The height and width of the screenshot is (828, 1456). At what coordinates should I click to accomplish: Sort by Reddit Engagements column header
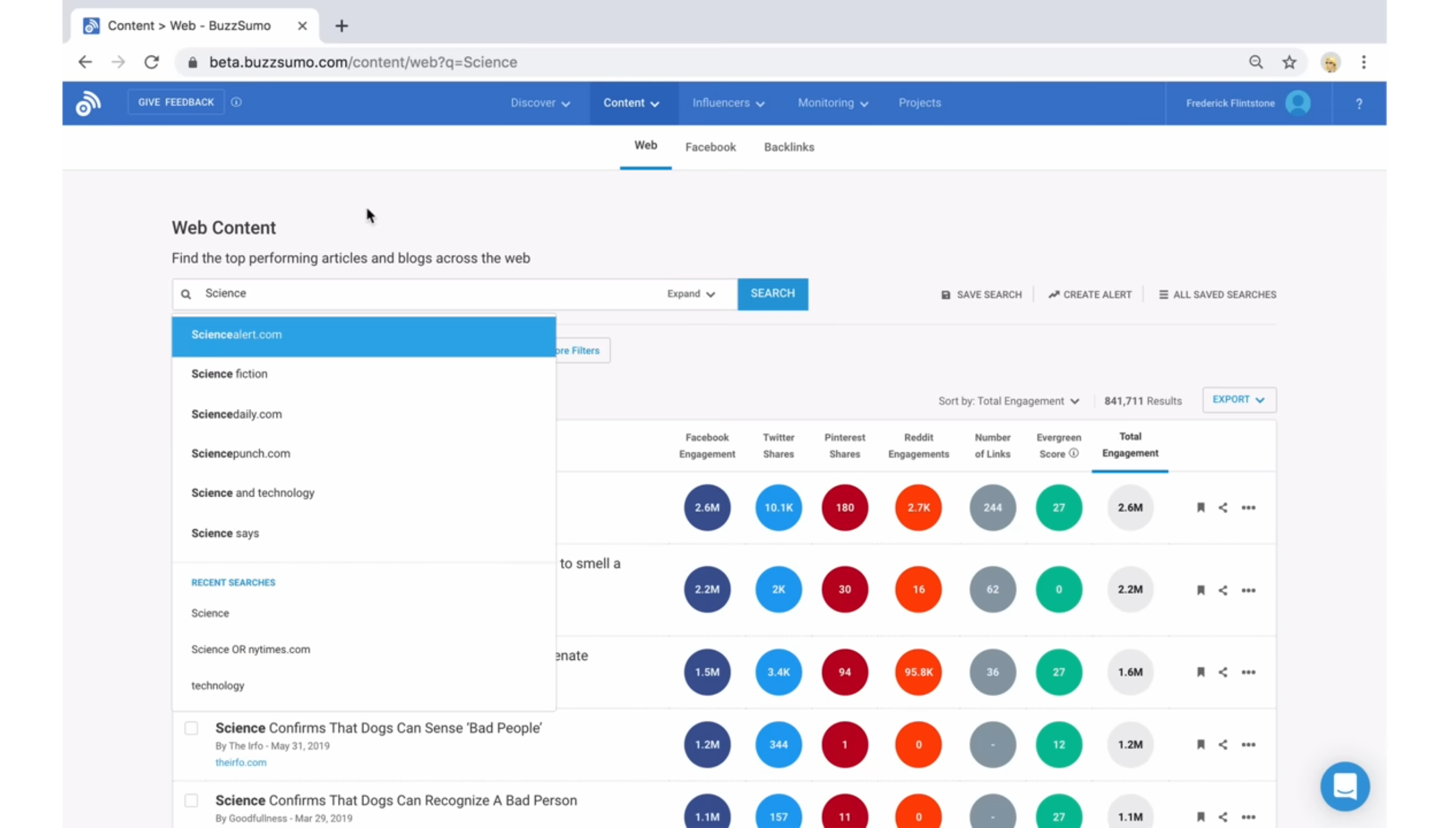pos(918,445)
